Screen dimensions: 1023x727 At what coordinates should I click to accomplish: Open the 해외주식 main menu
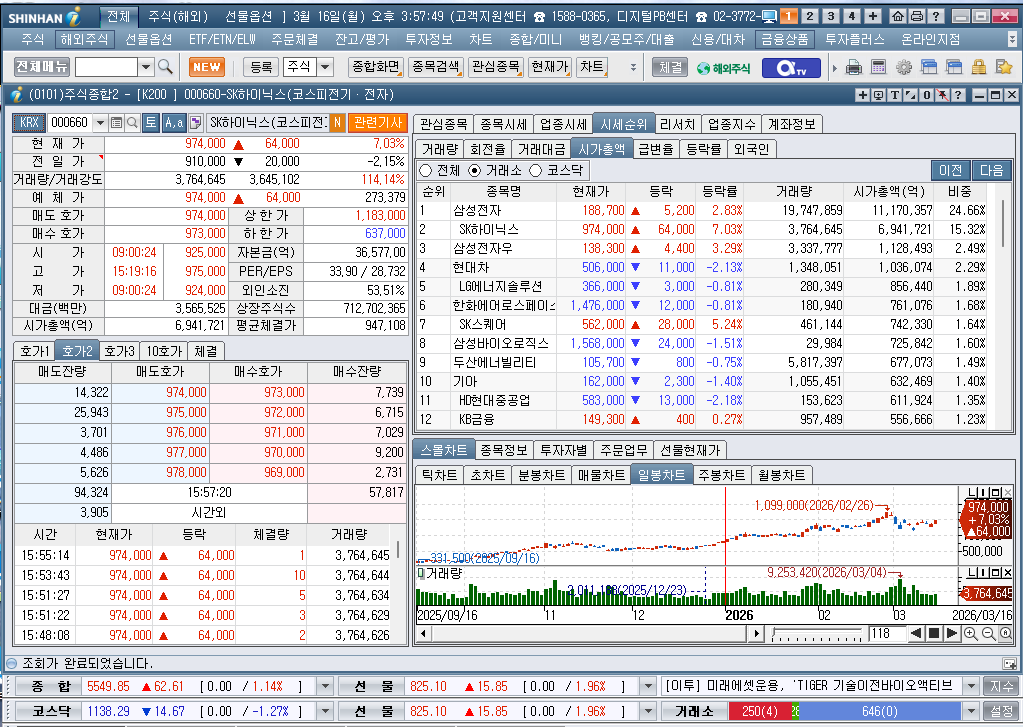84,40
